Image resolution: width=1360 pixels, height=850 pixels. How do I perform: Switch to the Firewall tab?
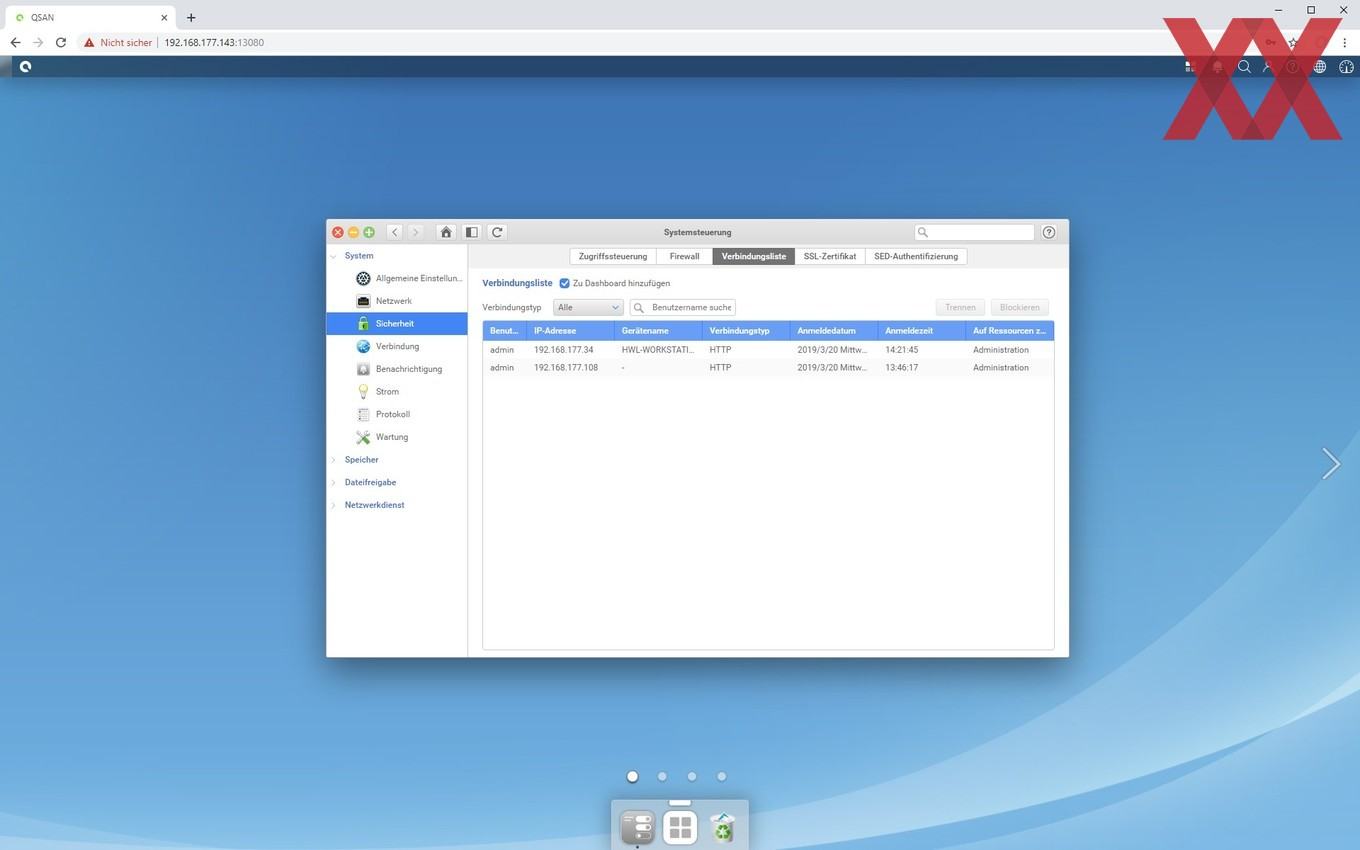pyautogui.click(x=685, y=256)
